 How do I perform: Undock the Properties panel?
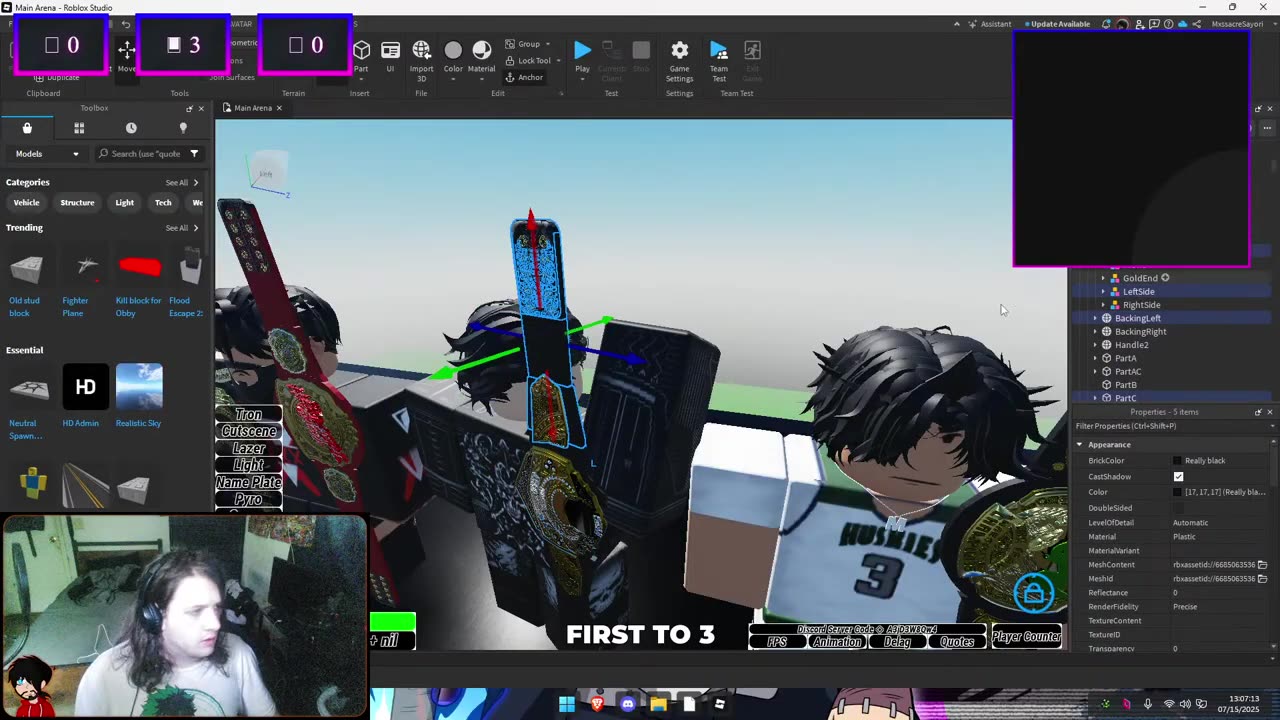pyautogui.click(x=1258, y=412)
